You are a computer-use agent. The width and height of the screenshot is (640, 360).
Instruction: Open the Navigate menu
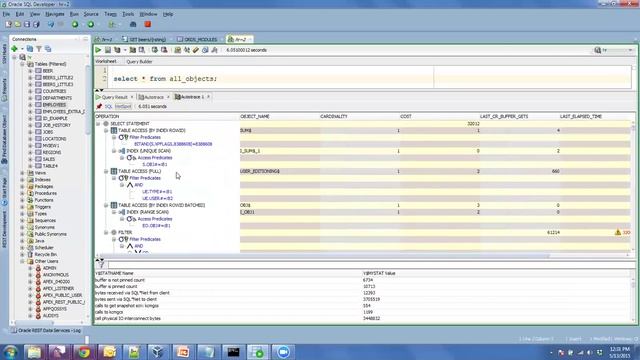click(x=55, y=14)
